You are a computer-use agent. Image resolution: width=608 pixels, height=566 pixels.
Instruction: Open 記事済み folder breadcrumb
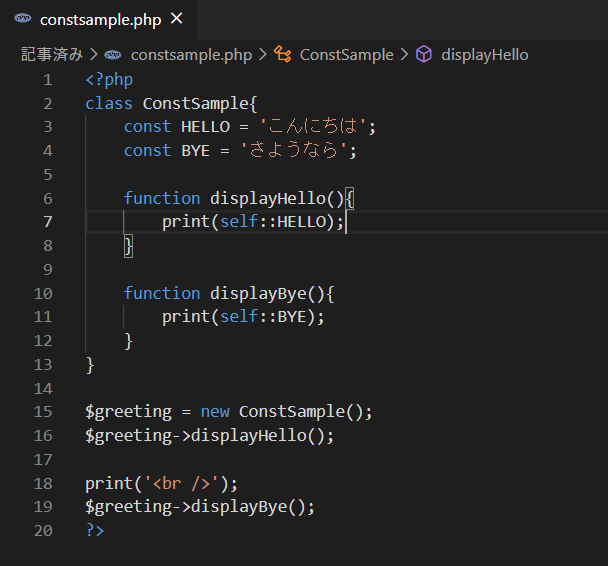point(52,55)
